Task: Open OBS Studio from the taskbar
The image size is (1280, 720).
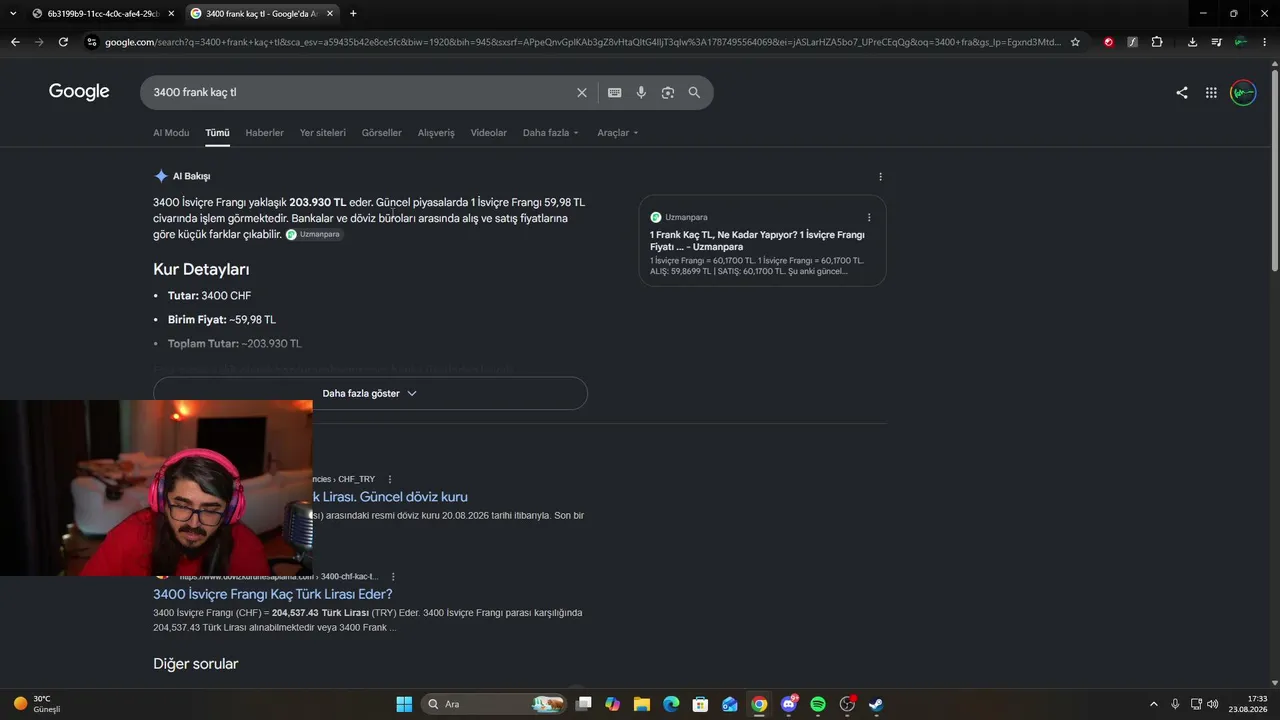Action: pyautogui.click(x=847, y=704)
